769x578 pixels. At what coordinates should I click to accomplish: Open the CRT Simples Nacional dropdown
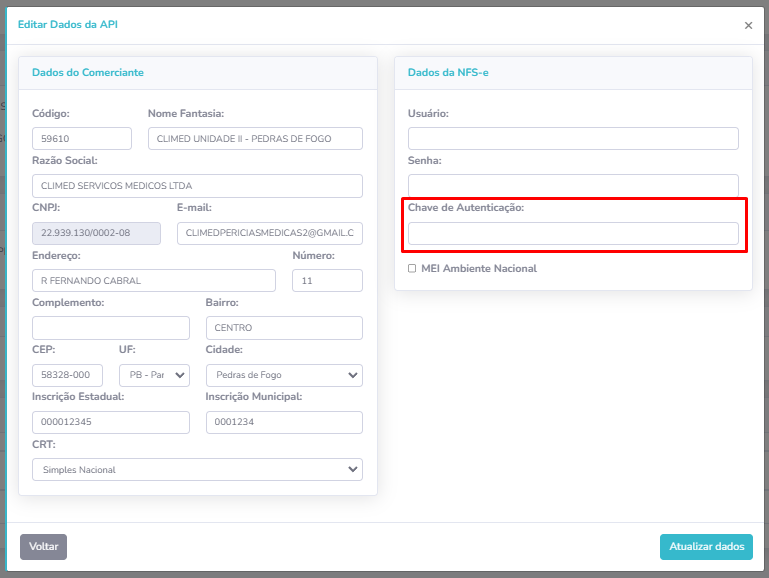(197, 469)
